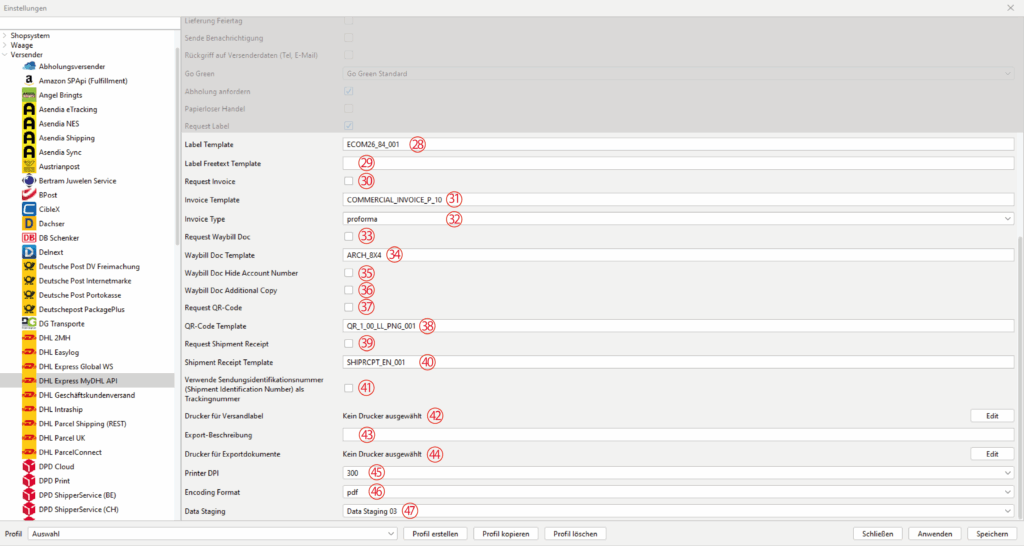Select the Deutschepost PackagePlus icon
Image resolution: width=1024 pixels, height=546 pixels.
pyautogui.click(x=29, y=310)
